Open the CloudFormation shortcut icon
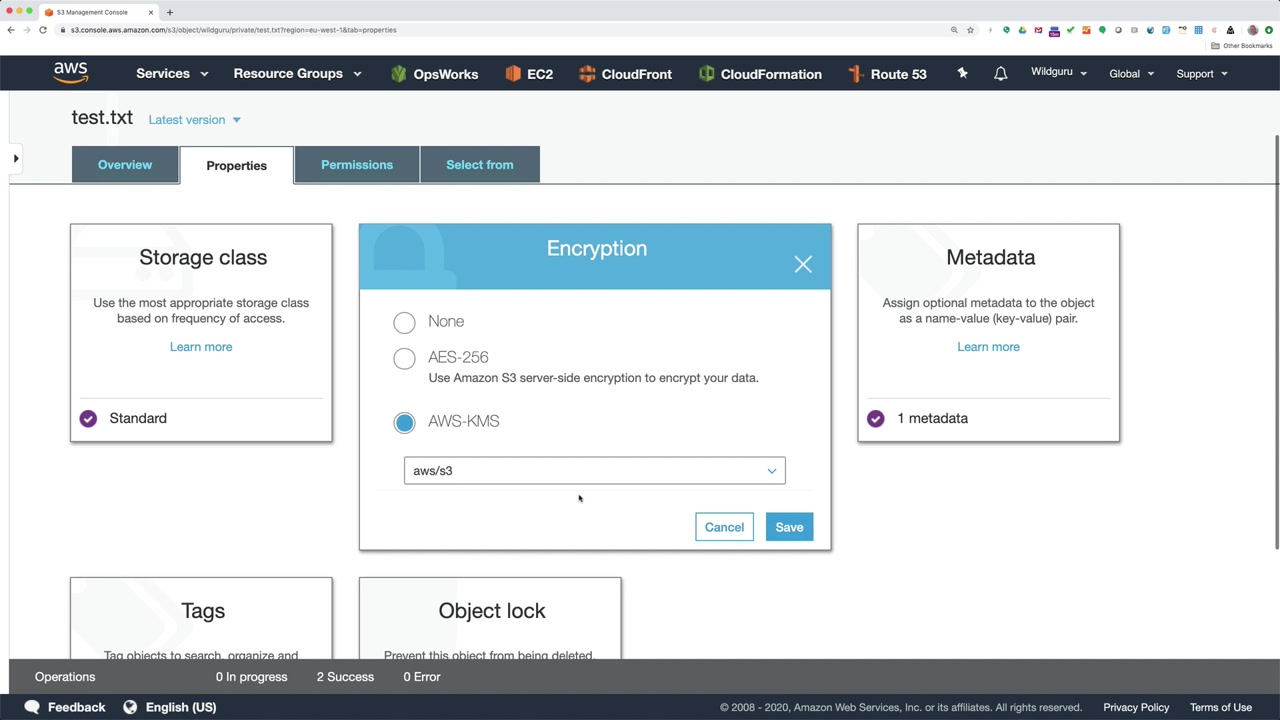Screen dimensions: 1280x720 [707, 74]
